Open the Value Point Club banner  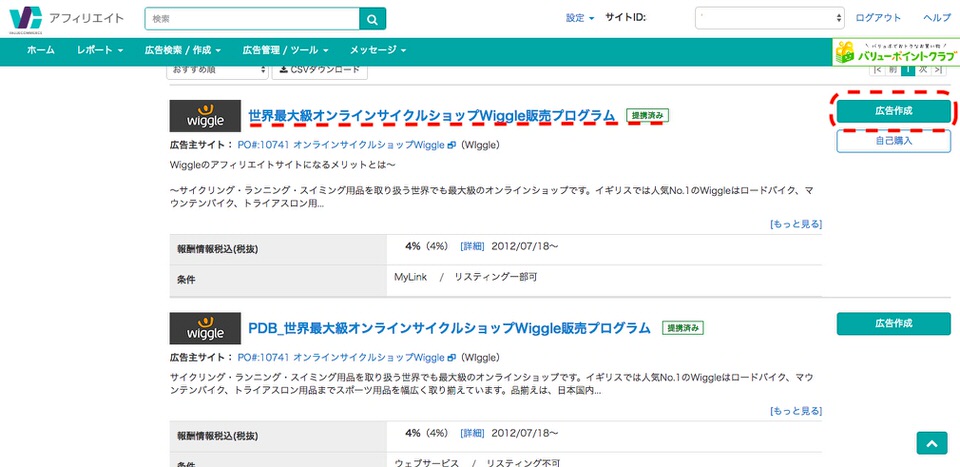(x=896, y=52)
